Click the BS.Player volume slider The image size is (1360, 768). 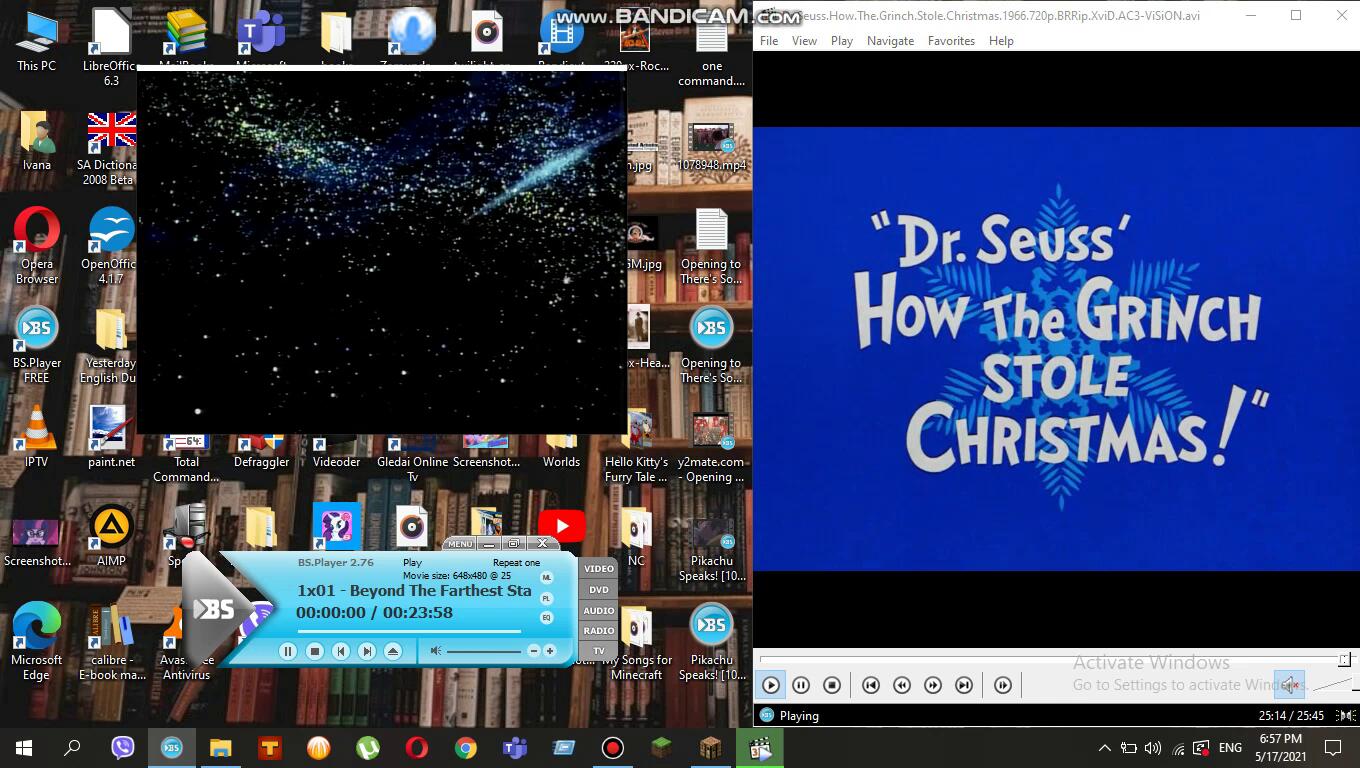click(484, 651)
